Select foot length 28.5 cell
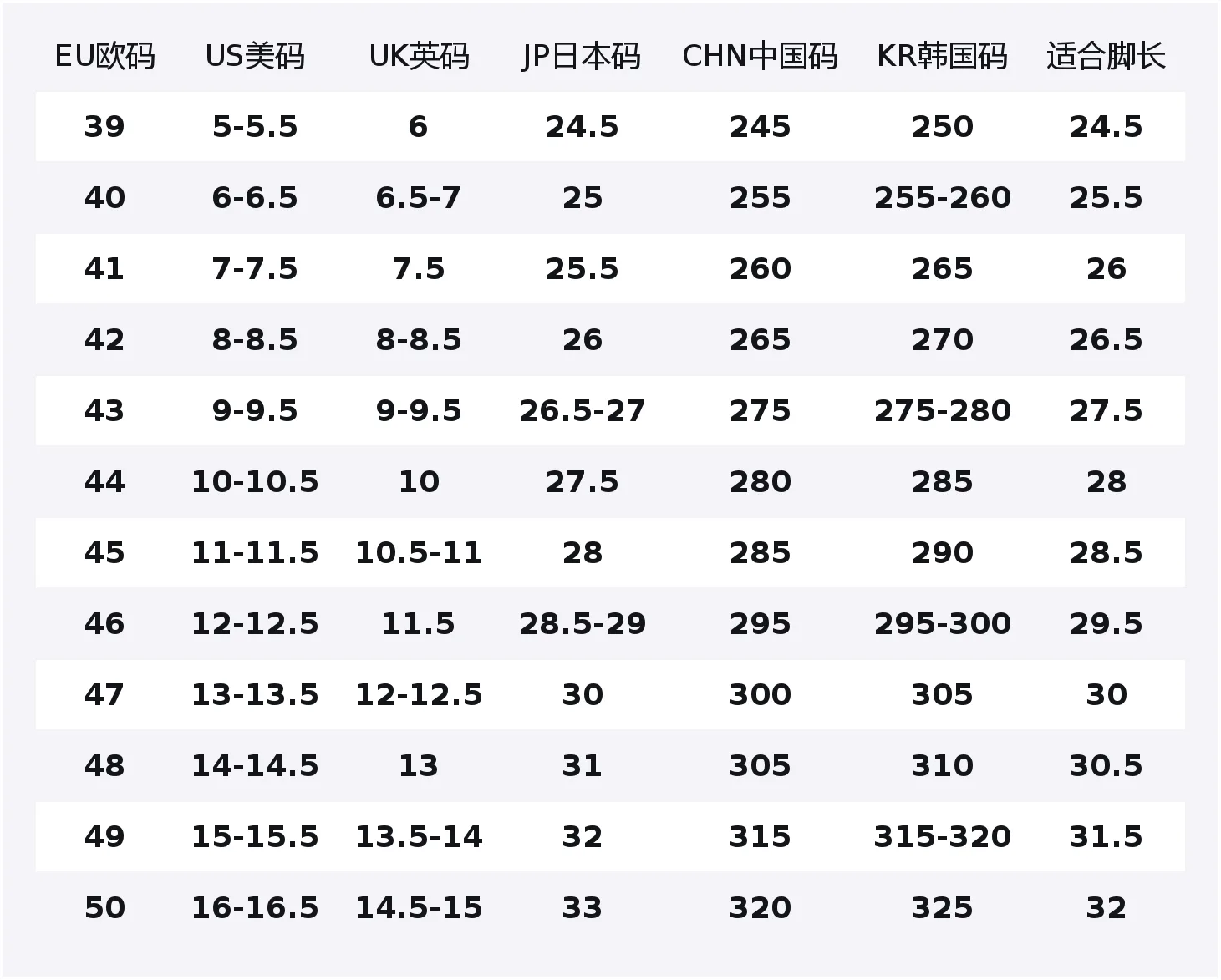 point(1106,553)
